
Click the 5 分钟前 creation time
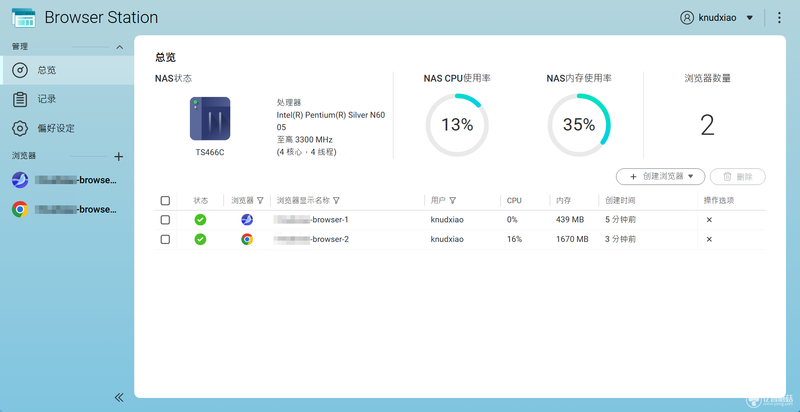[620, 220]
